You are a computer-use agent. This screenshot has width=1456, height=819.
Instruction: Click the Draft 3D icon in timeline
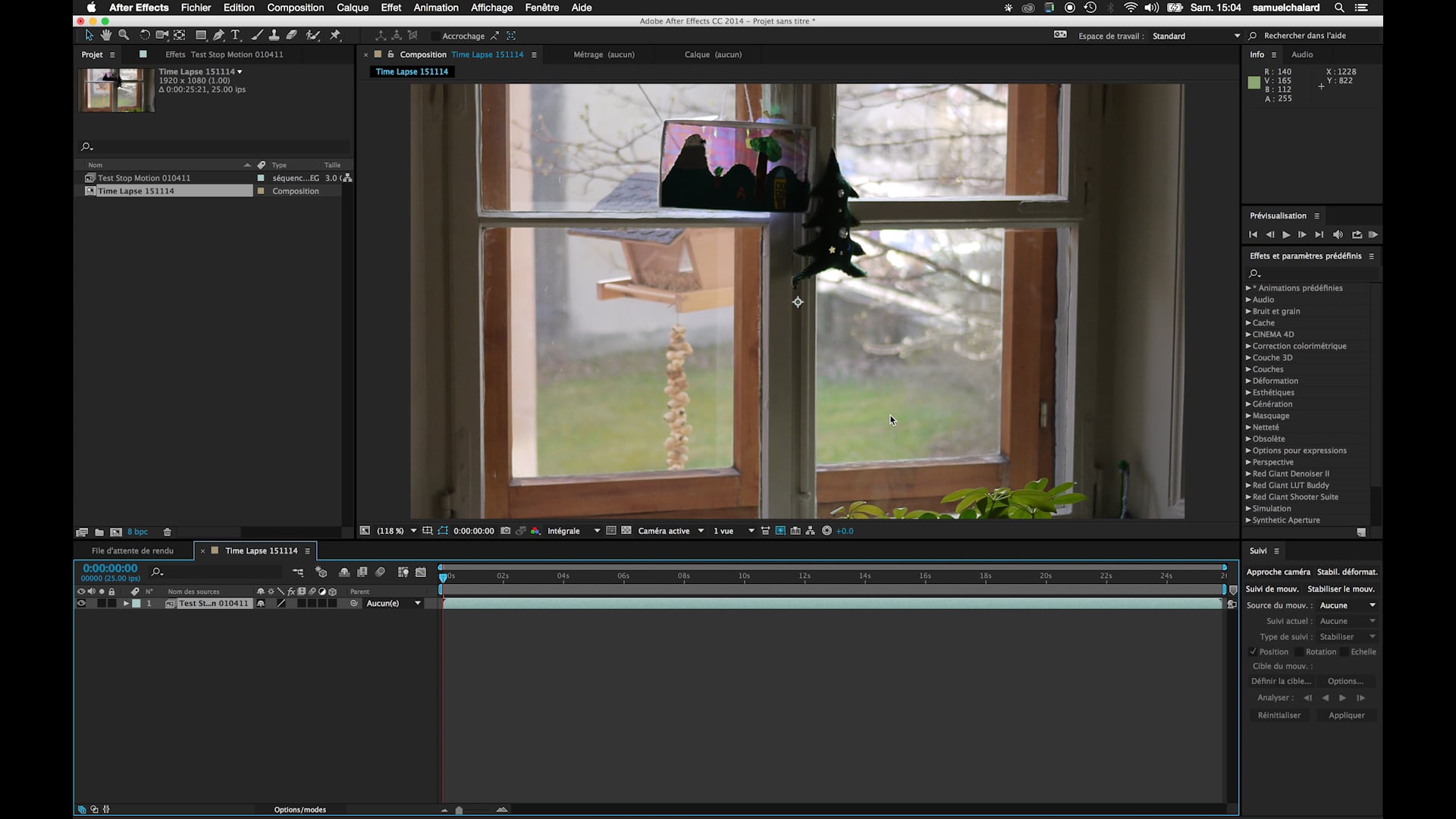coord(321,573)
